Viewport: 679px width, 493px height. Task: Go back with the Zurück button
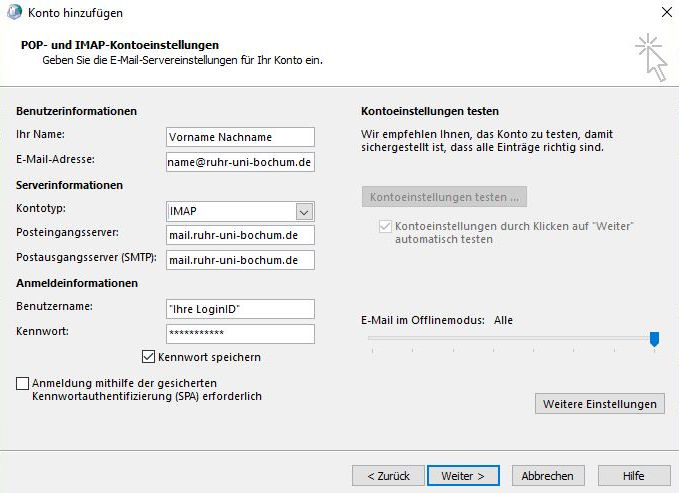pos(389,476)
